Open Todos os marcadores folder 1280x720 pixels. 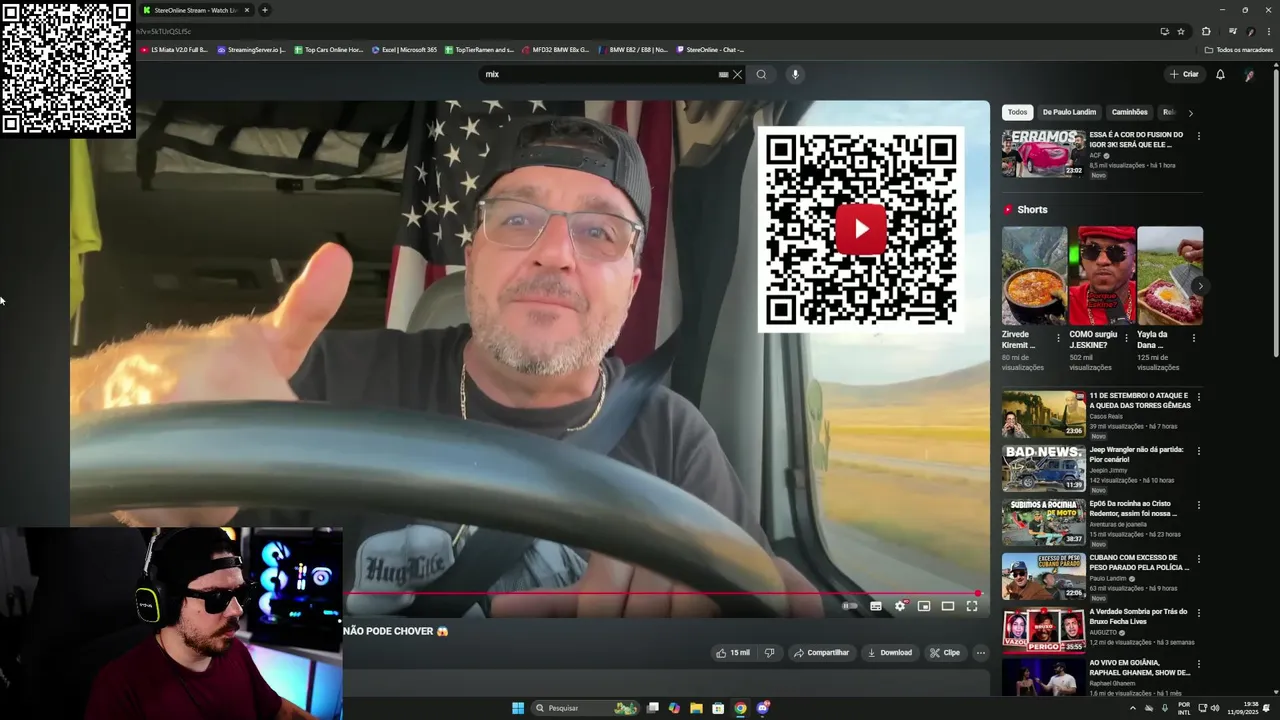[x=1239, y=49]
